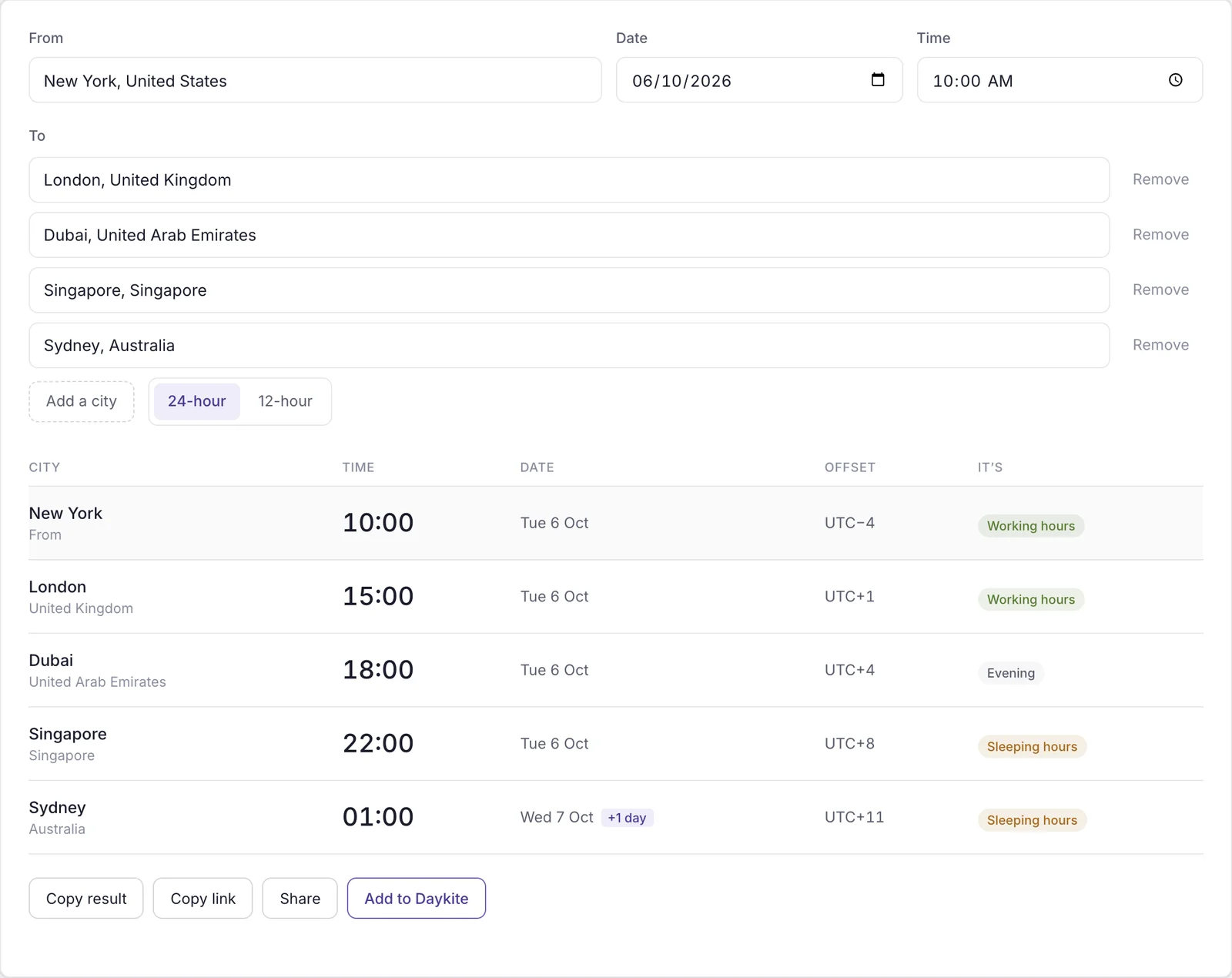Click the OFFSET column header

tap(850, 467)
